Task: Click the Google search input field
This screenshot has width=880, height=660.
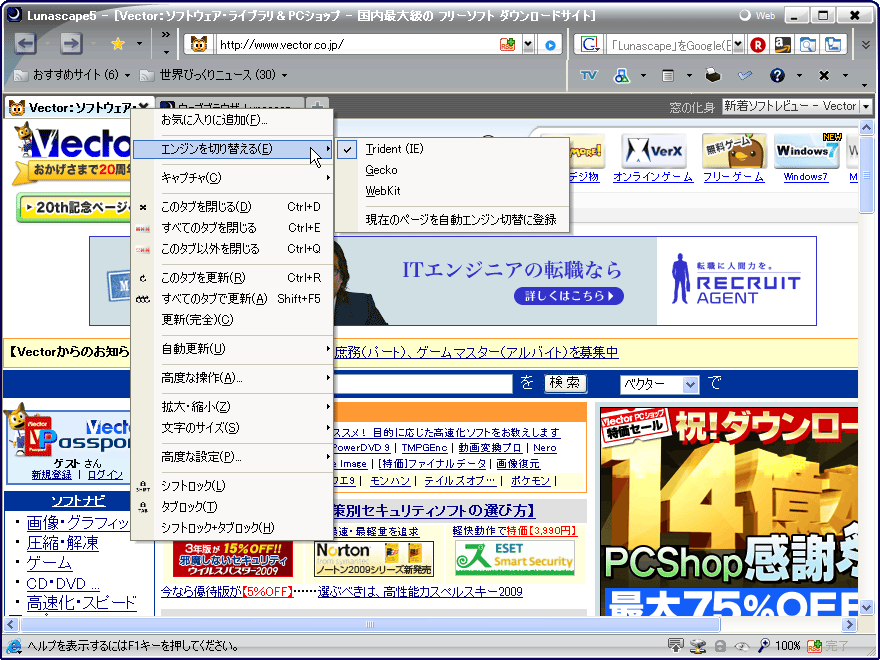Action: pos(670,45)
